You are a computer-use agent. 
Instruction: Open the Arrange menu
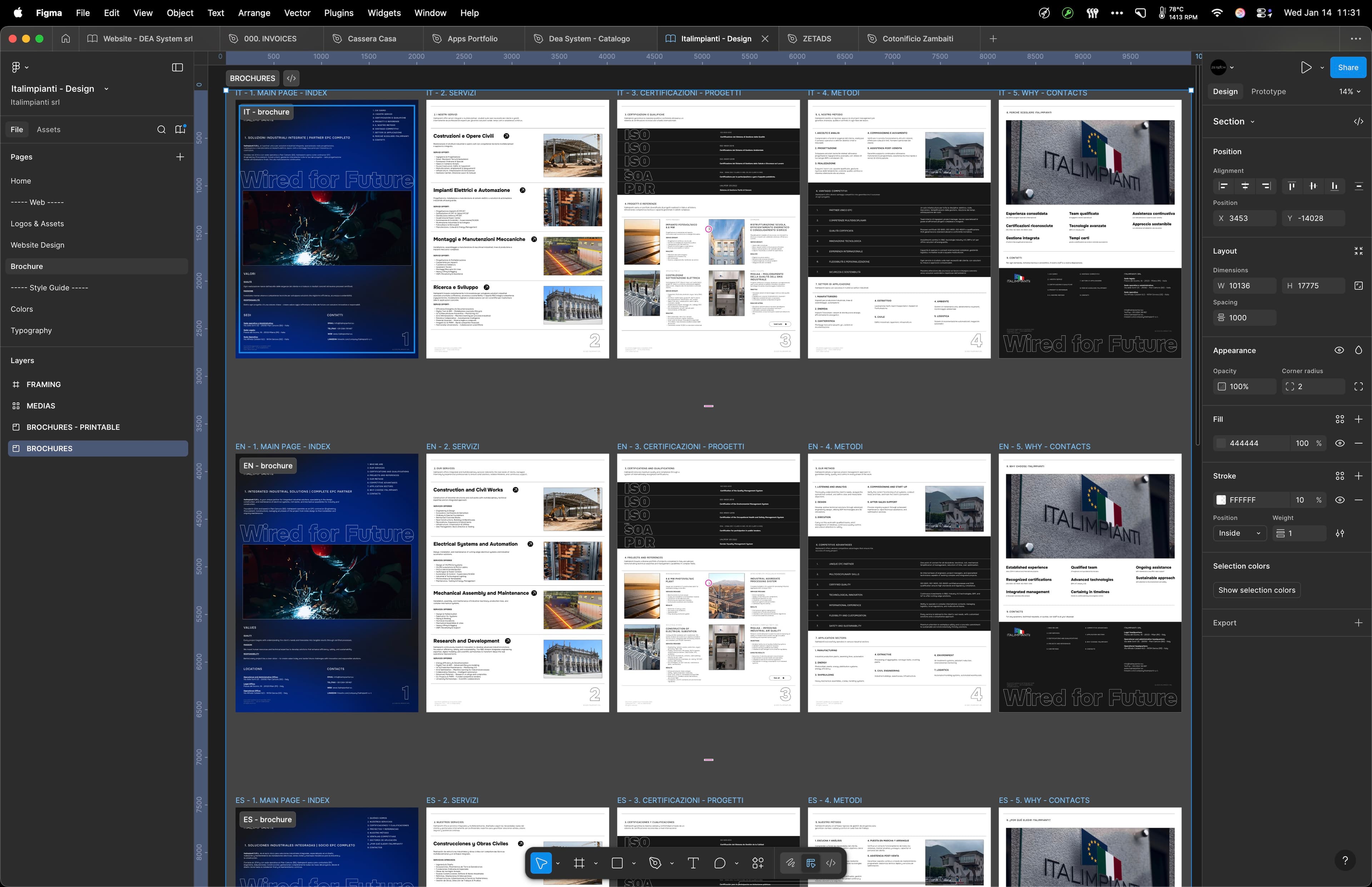[x=254, y=13]
